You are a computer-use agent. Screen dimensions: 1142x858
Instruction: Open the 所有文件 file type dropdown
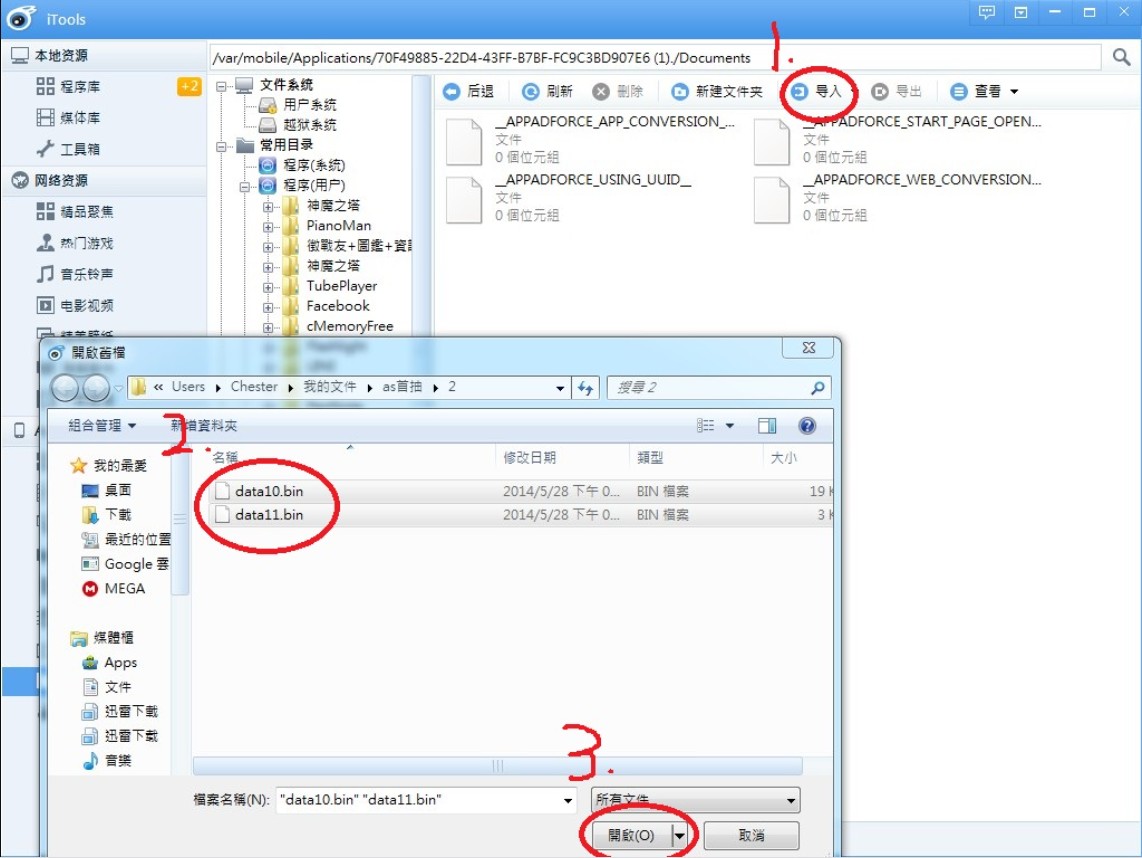point(695,800)
